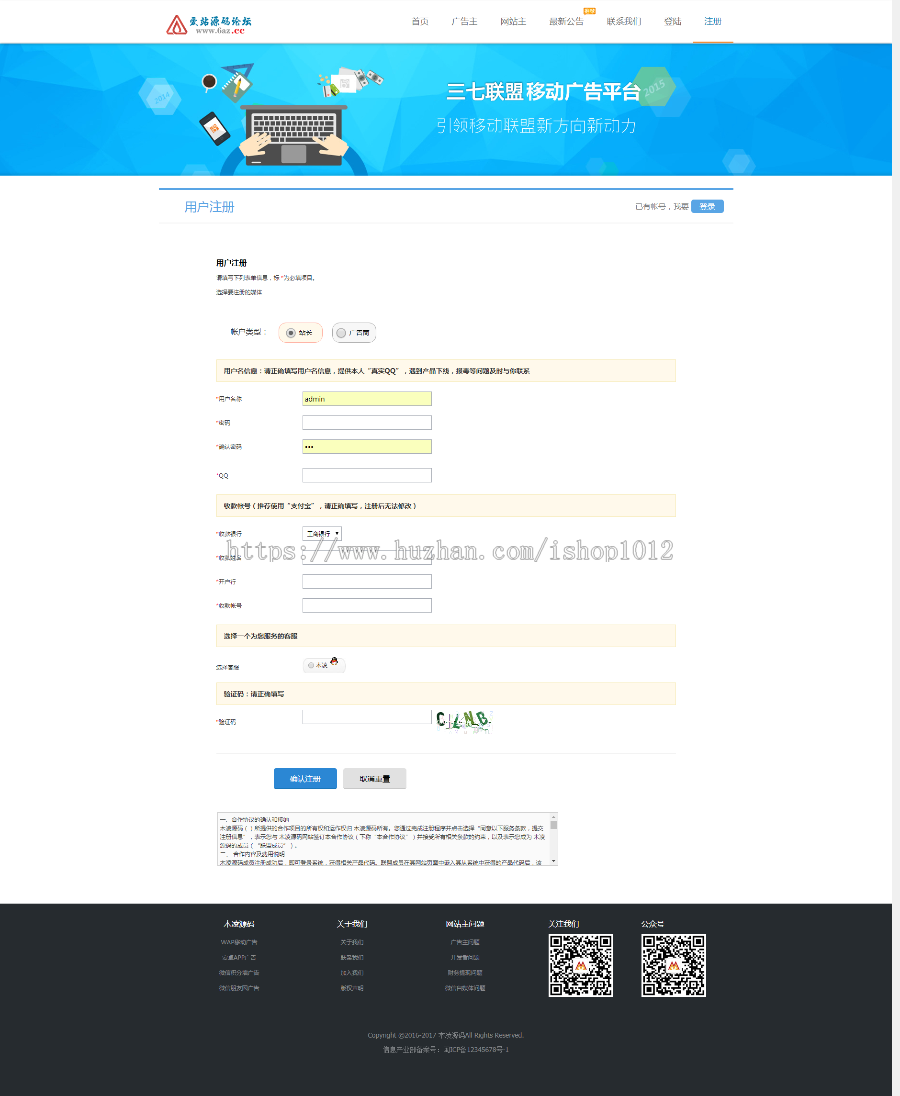Click the copyright text in the footer
Screen dimensions: 900x1096
446,1035
